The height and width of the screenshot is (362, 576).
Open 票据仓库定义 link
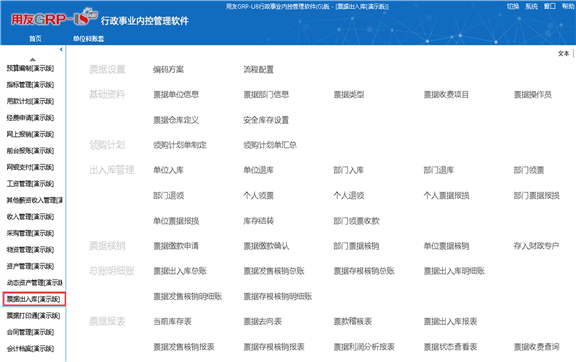[176, 120]
